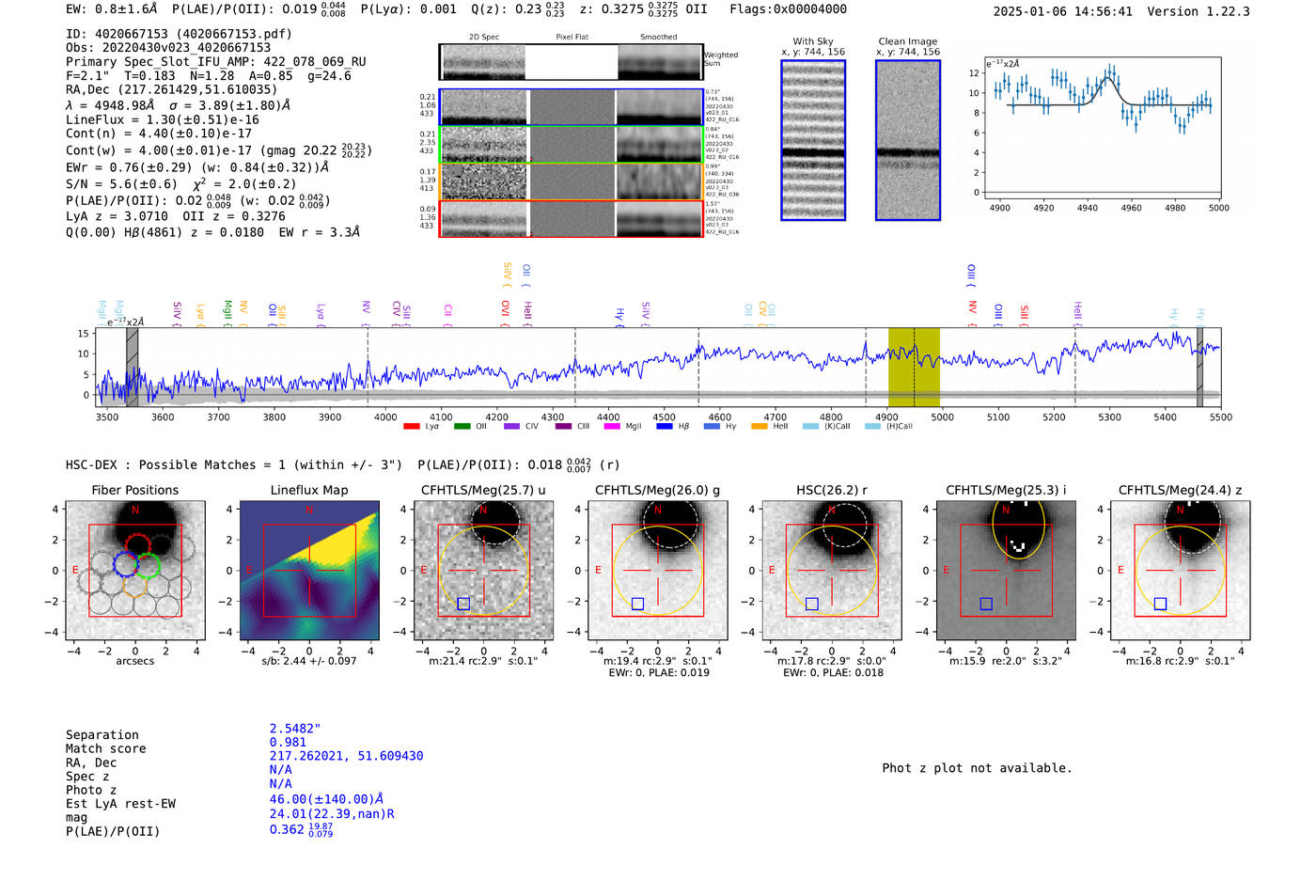
Task: Click the red Lyα legend swatch
Action: pos(411,426)
